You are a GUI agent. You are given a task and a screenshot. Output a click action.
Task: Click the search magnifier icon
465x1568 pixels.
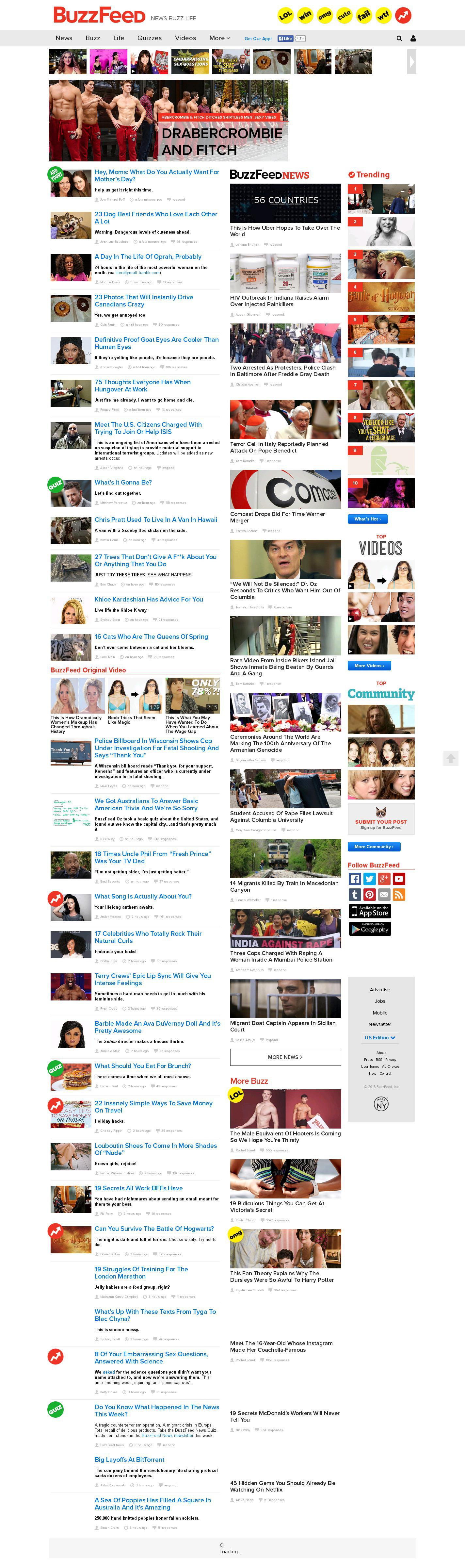pyautogui.click(x=399, y=38)
